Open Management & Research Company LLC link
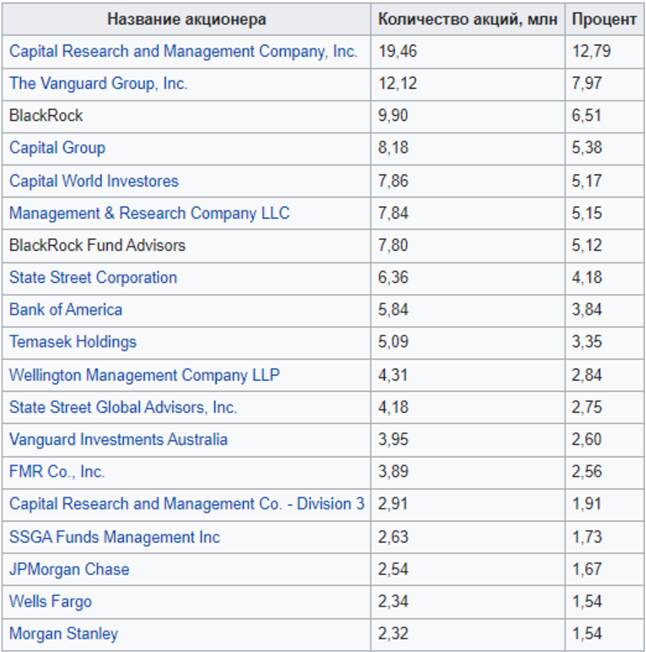The width and height of the screenshot is (646, 652). point(149,213)
